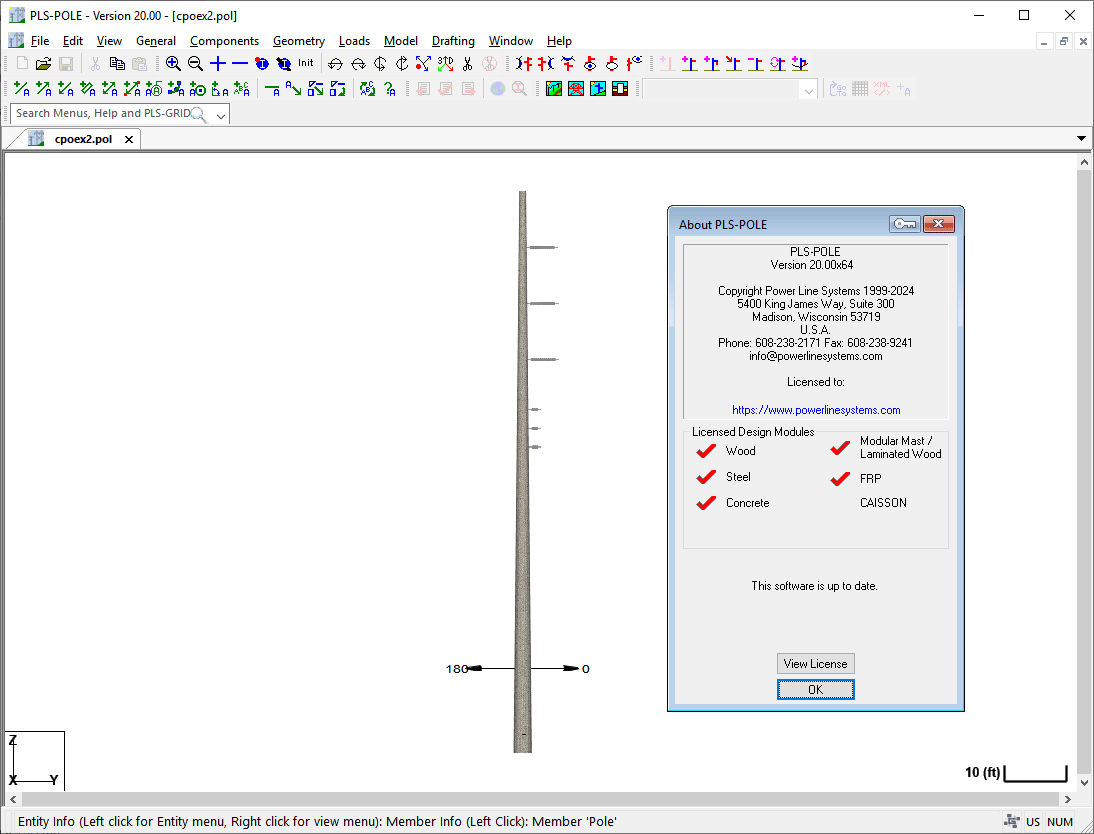Click the magenta plus blue pole icon
The width and height of the screenshot is (1094, 834).
689,64
